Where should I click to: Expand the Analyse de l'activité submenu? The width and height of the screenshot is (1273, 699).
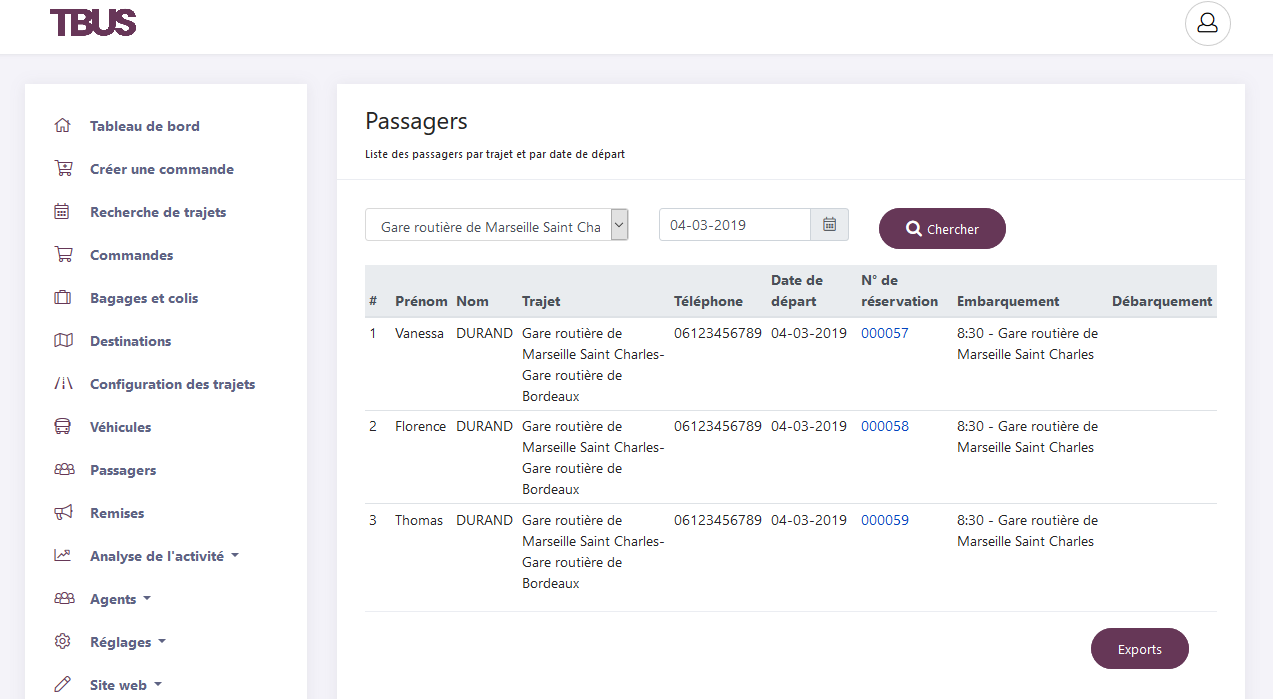(164, 556)
